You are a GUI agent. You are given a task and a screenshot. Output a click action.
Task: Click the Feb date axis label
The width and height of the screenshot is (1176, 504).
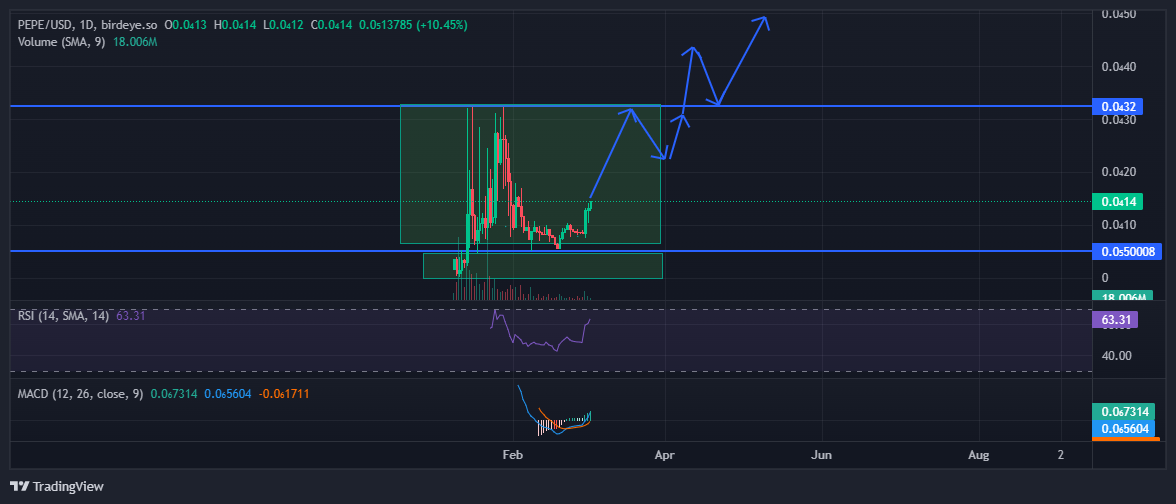pos(512,454)
